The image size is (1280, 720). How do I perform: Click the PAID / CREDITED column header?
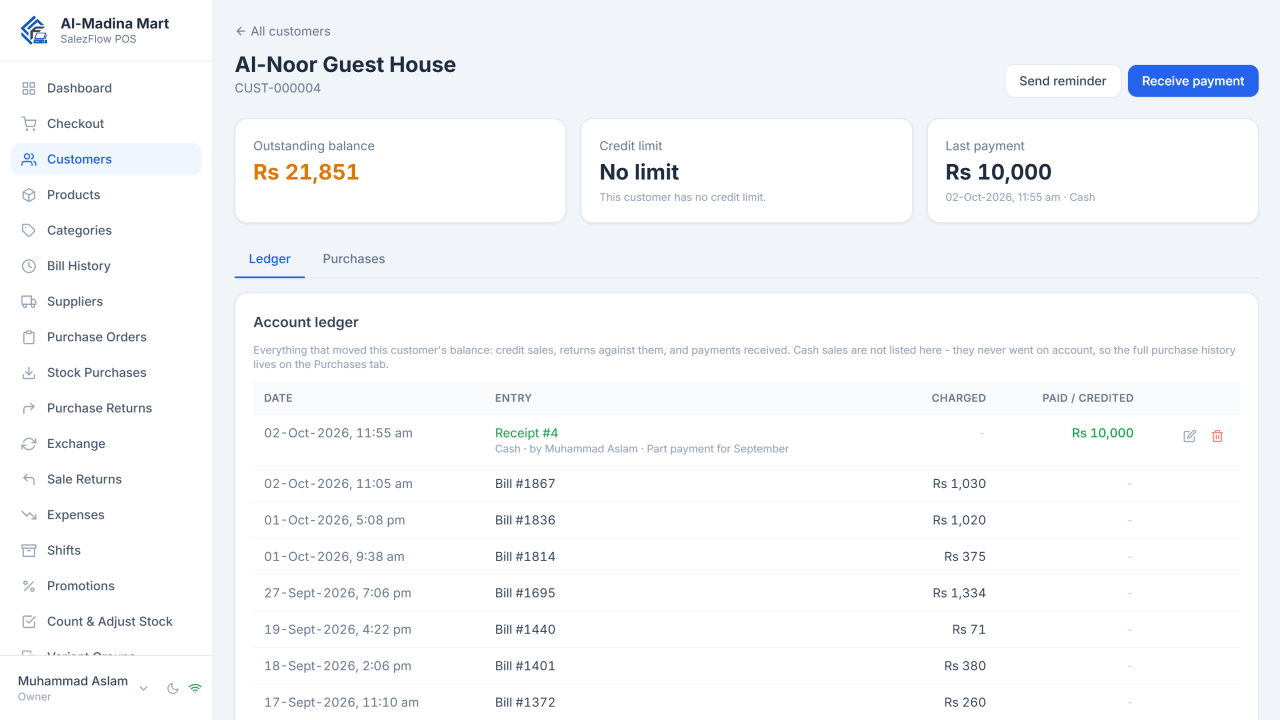point(1088,398)
